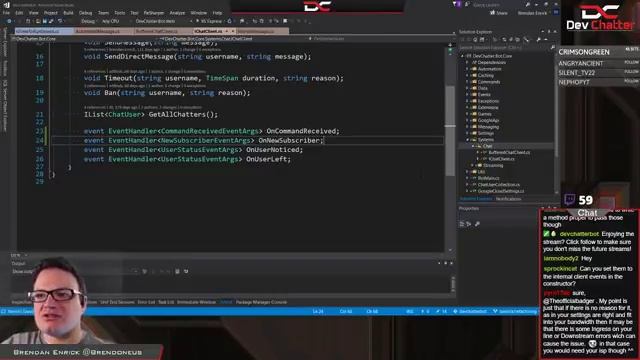The height and width of the screenshot is (360, 640).
Task: Expand the Dependencies node
Action: click(468, 62)
